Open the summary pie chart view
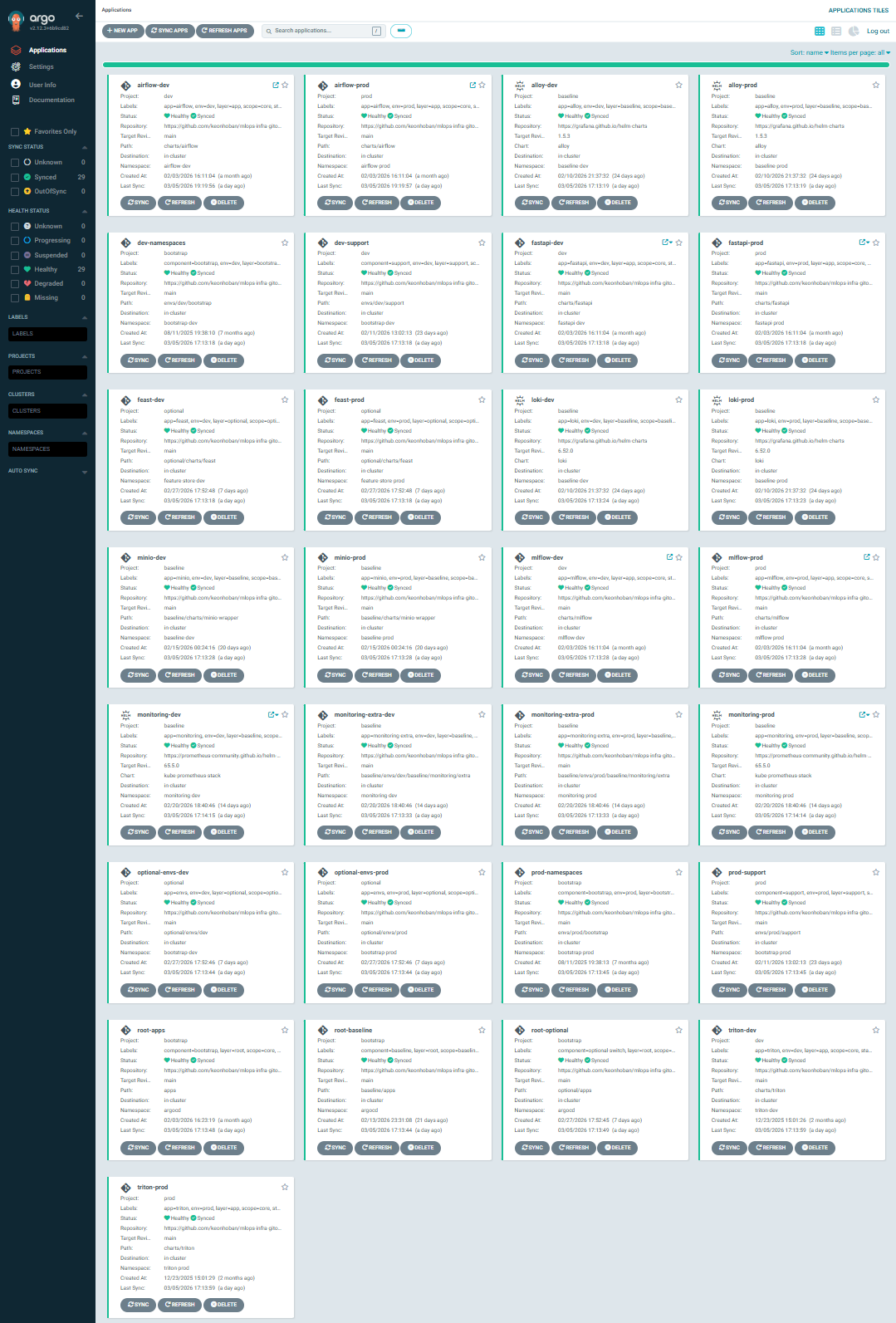The height and width of the screenshot is (1323, 896). click(x=853, y=31)
